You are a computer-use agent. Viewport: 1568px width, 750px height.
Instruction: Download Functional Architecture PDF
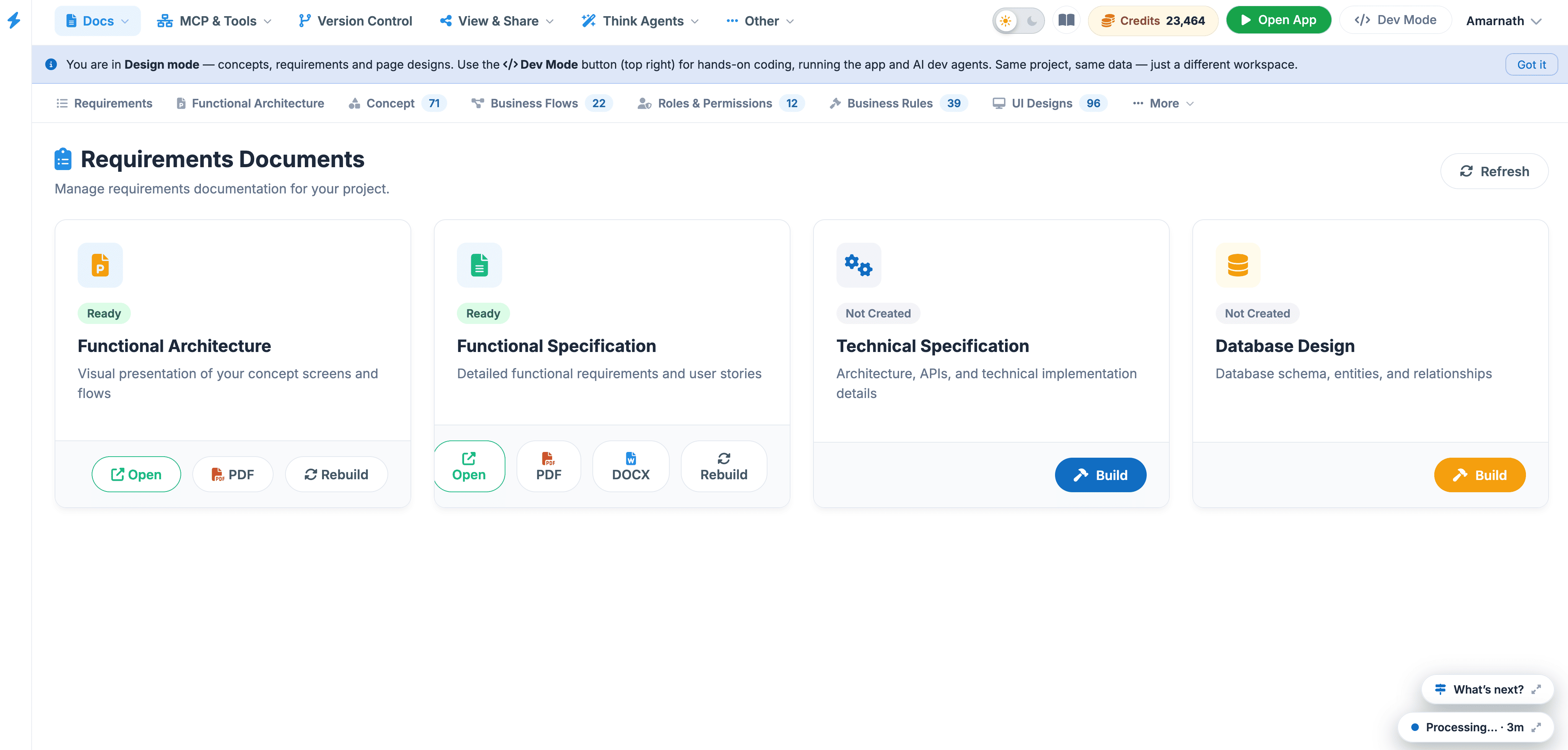pyautogui.click(x=233, y=474)
